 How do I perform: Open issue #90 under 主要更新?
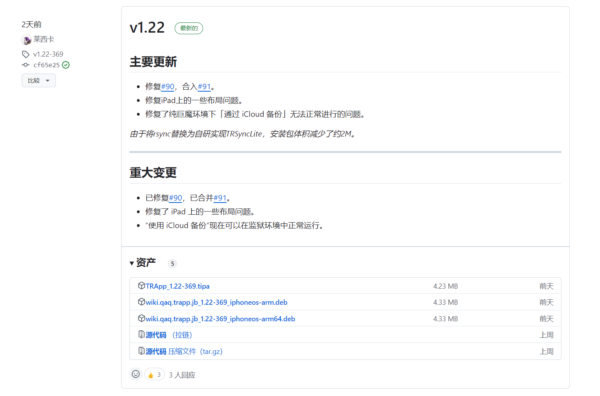coord(168,86)
